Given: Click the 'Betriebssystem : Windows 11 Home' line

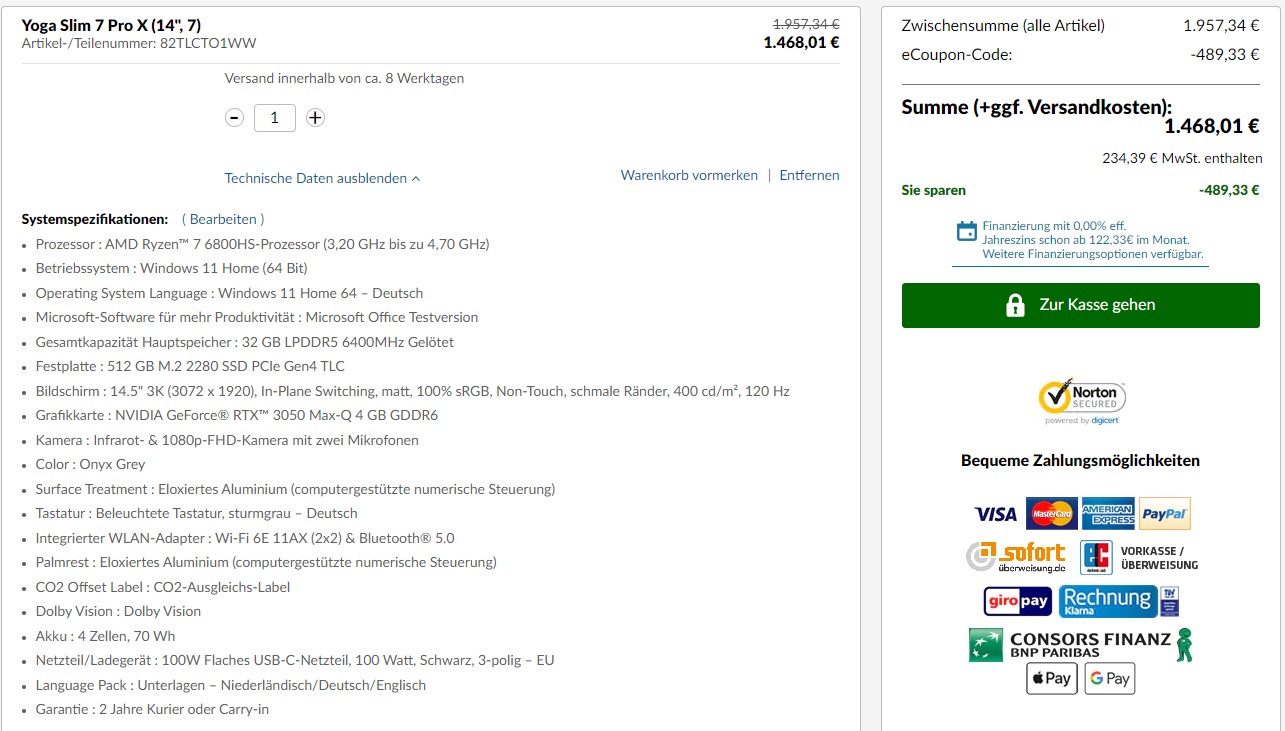Looking at the screenshot, I should (x=171, y=268).
